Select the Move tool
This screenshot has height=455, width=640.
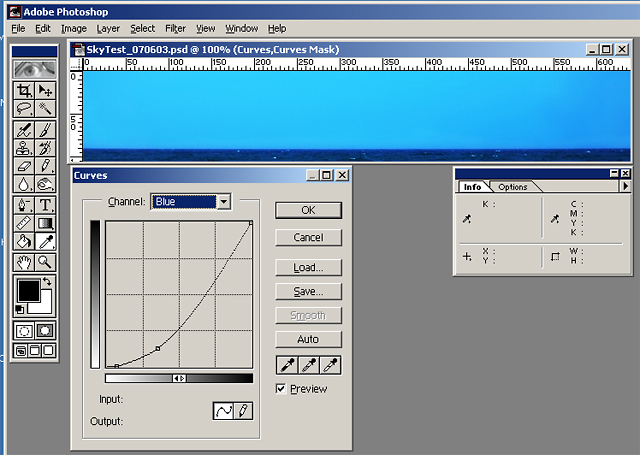[45, 91]
